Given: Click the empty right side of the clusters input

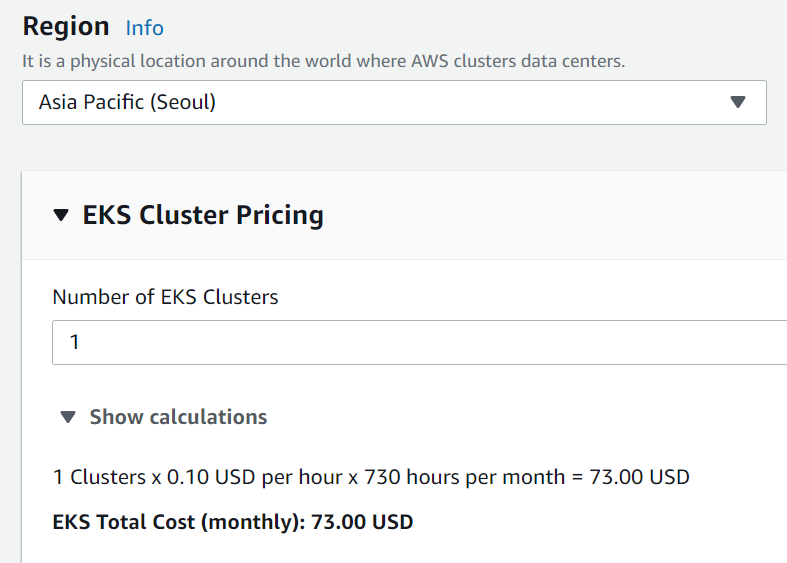Looking at the screenshot, I should [600, 342].
